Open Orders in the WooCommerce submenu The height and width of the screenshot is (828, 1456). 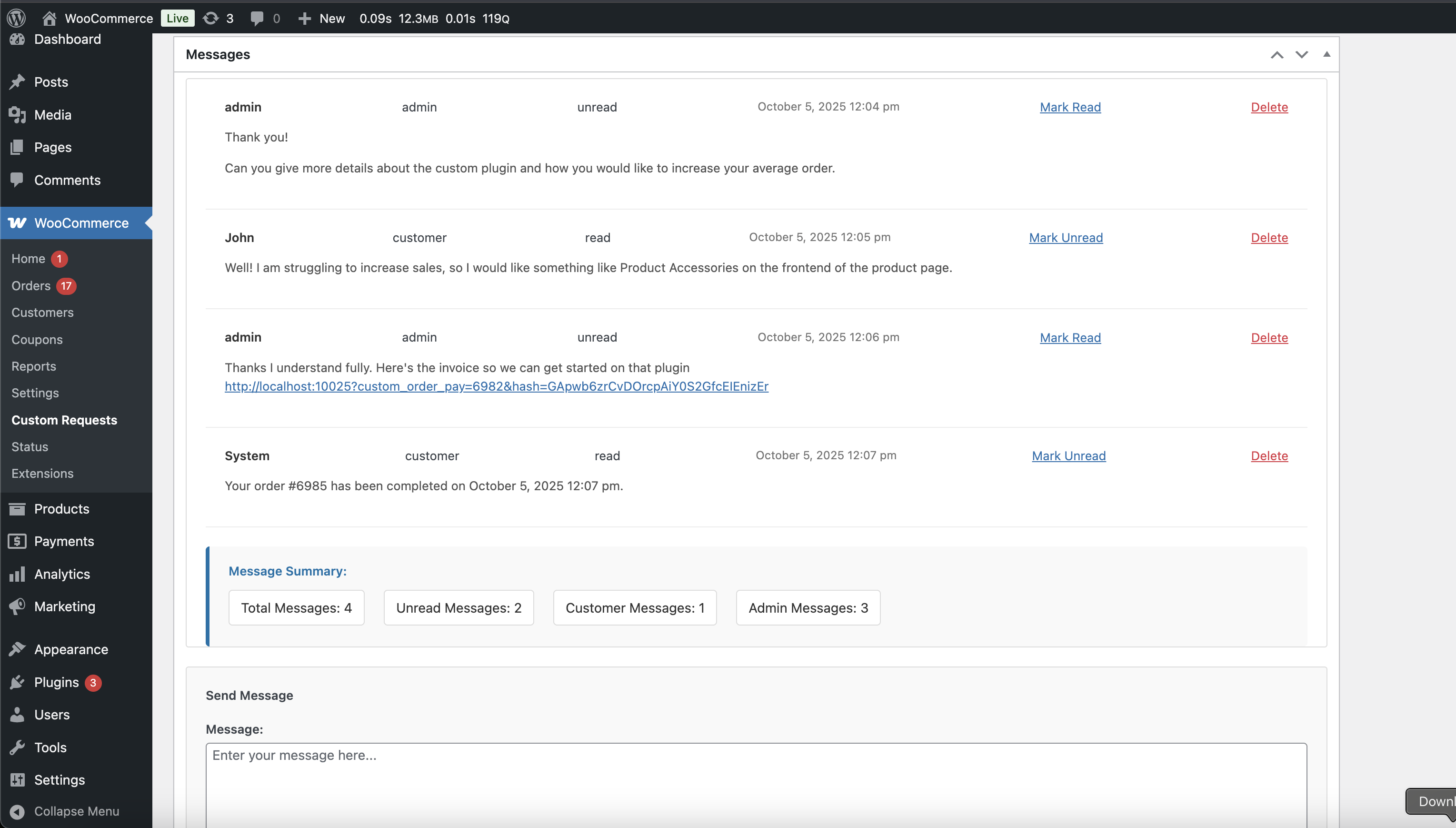click(31, 285)
